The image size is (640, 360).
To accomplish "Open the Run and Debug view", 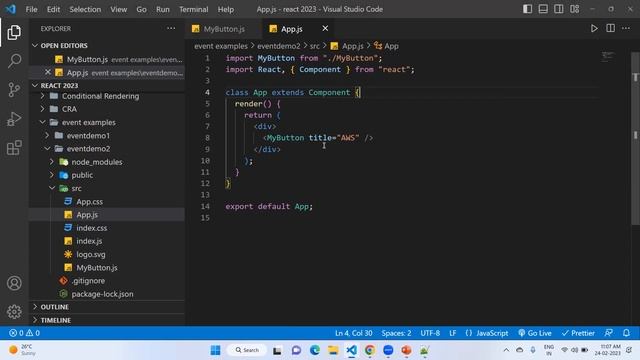I will coord(14,119).
